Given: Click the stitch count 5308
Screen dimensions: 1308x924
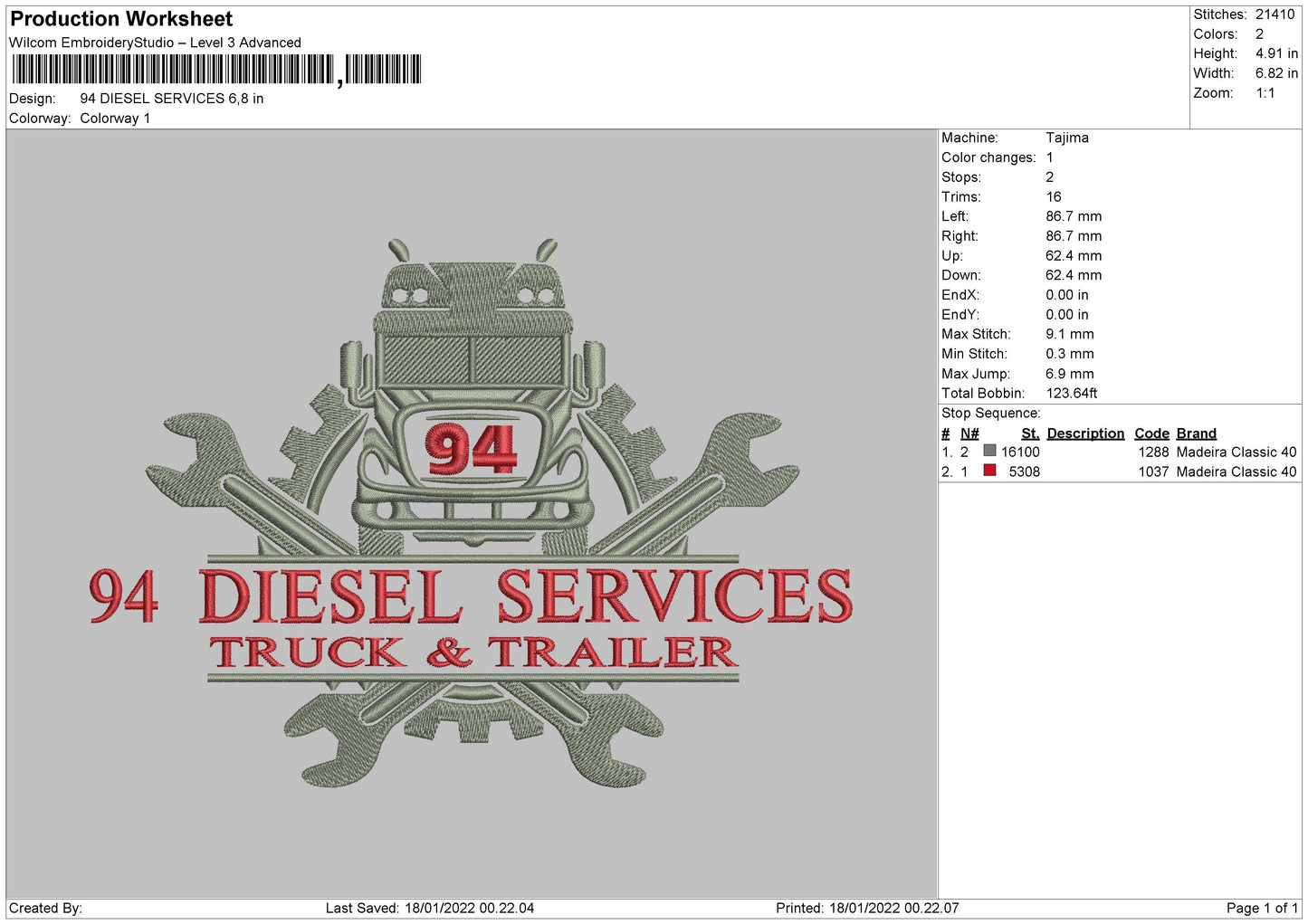Looking at the screenshot, I should 1025,472.
